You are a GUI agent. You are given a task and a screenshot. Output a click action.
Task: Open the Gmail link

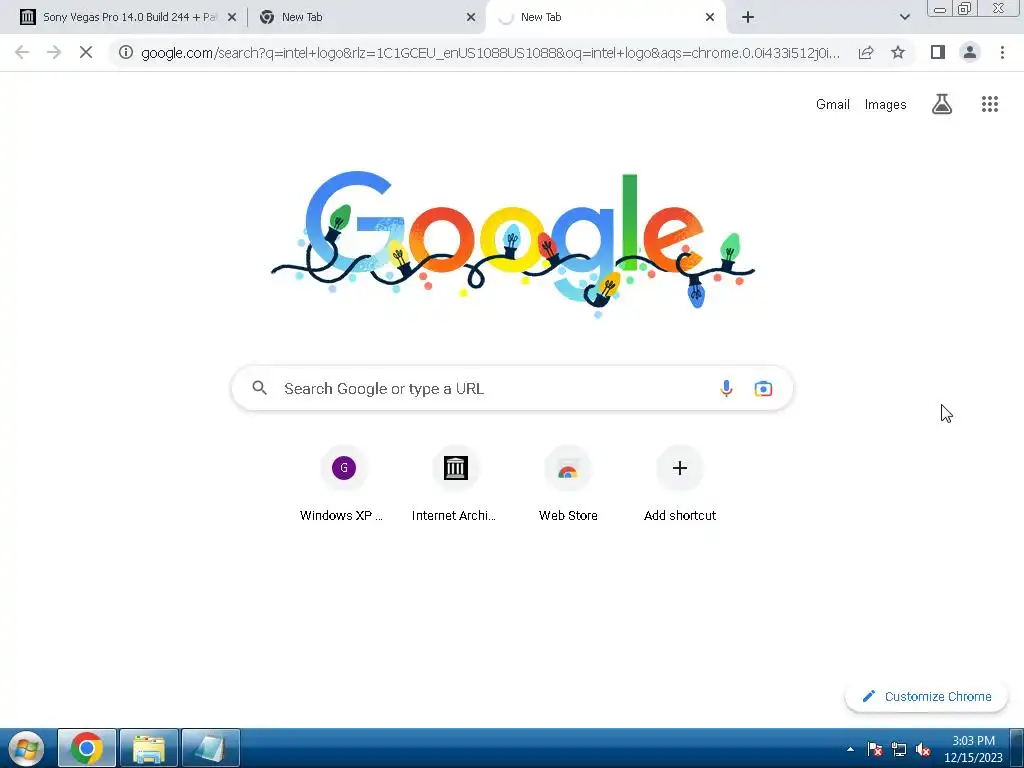pos(832,104)
